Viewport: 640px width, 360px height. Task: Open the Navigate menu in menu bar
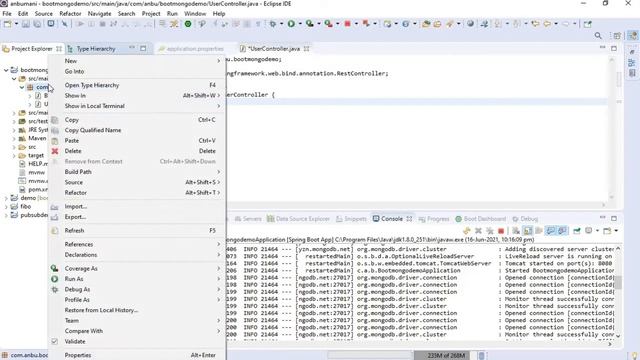(x=99, y=13)
